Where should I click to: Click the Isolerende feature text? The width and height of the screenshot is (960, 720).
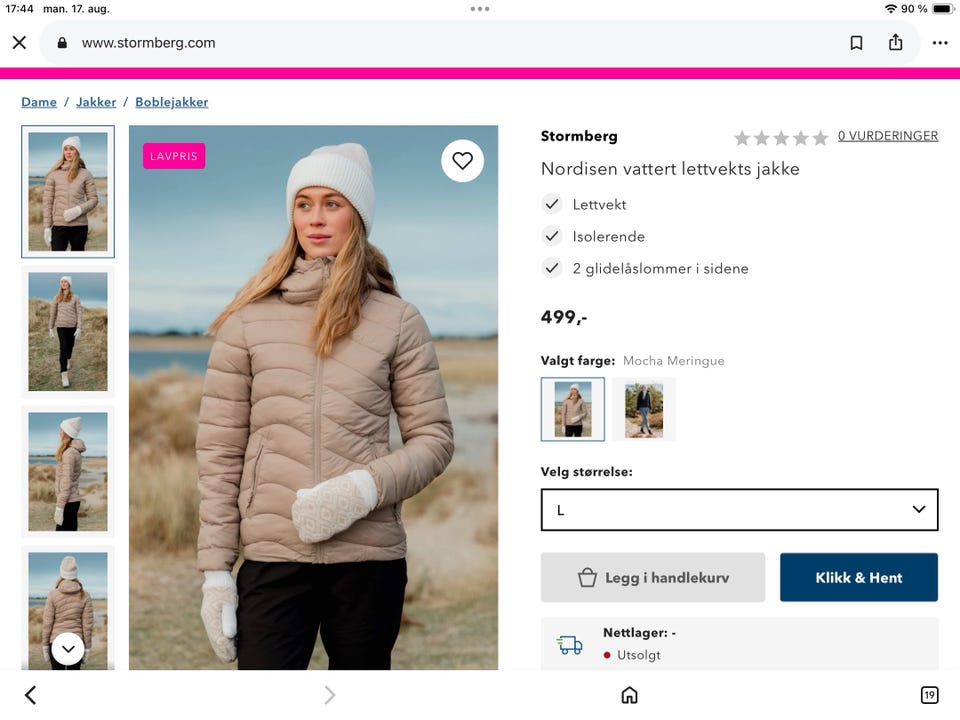pos(609,236)
